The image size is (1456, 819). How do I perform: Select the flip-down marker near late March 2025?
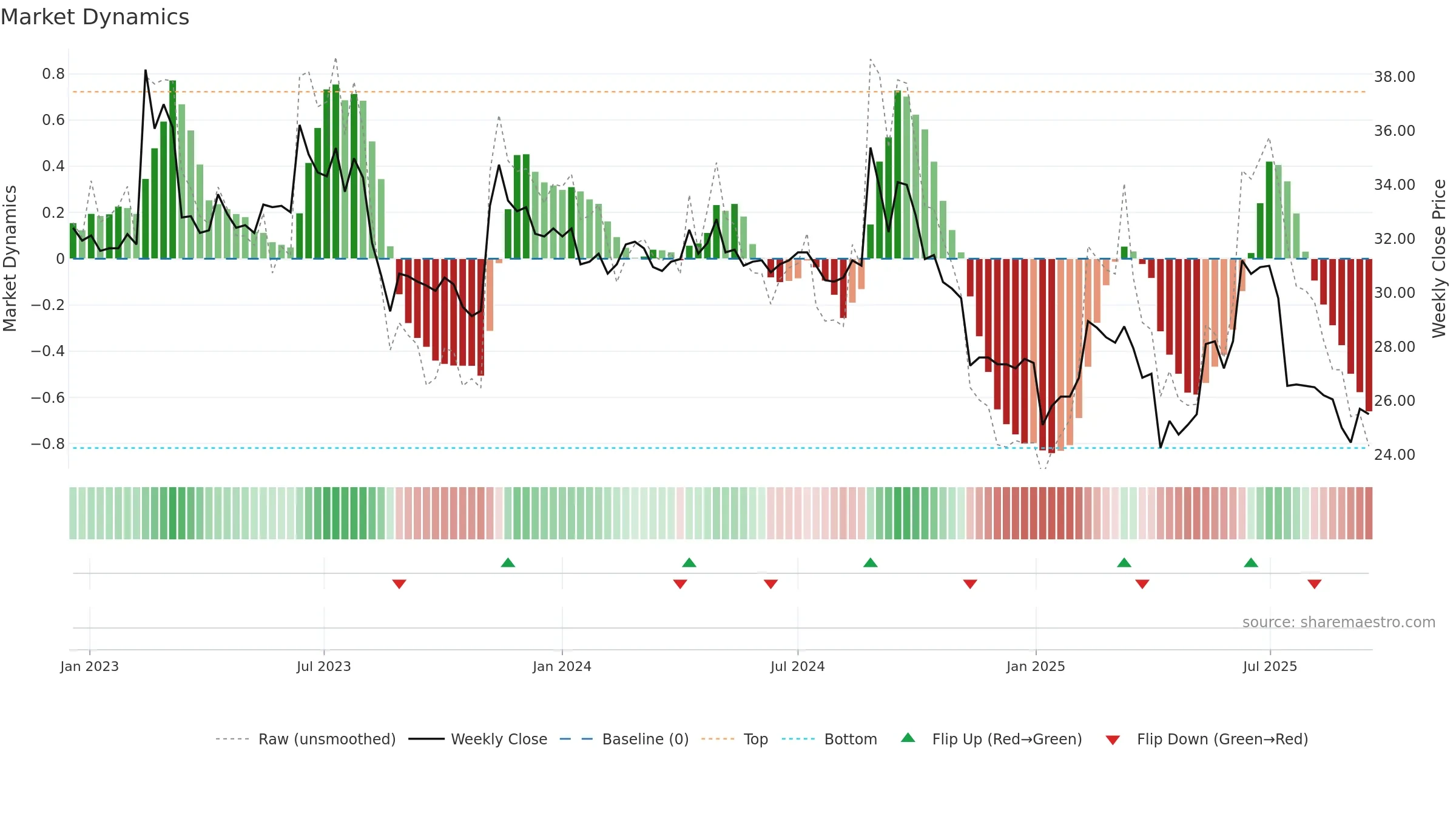[1142, 584]
